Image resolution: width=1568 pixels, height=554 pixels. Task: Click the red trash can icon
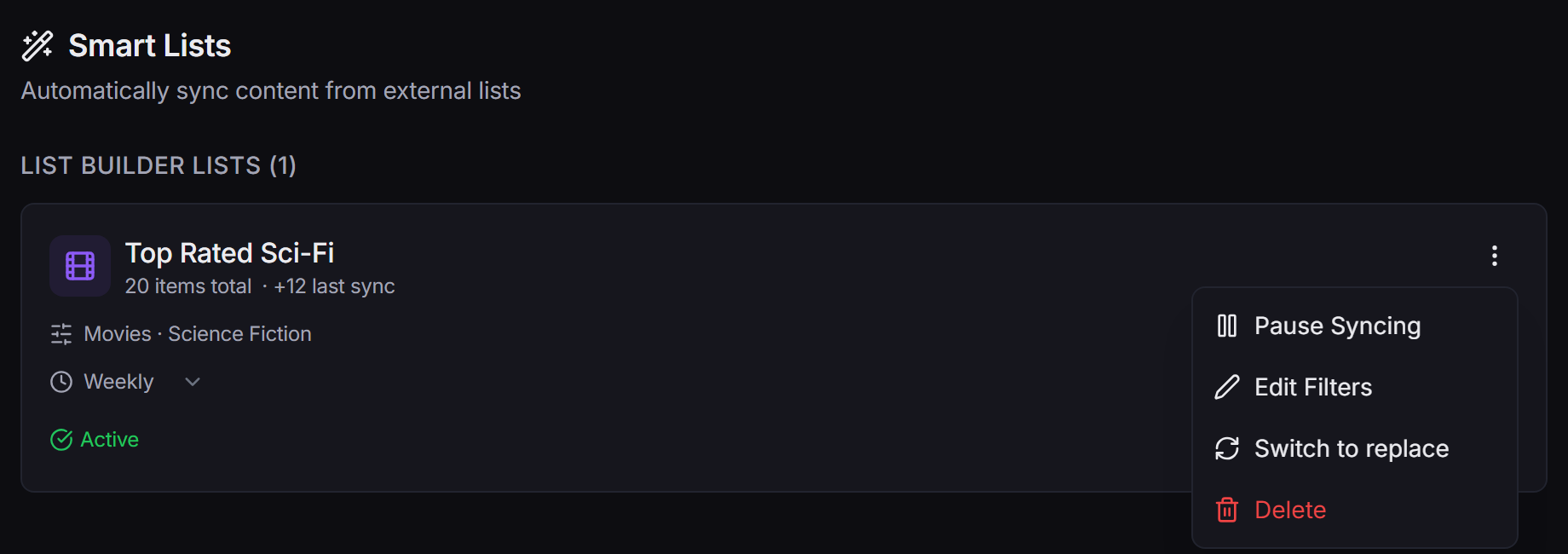(1227, 510)
